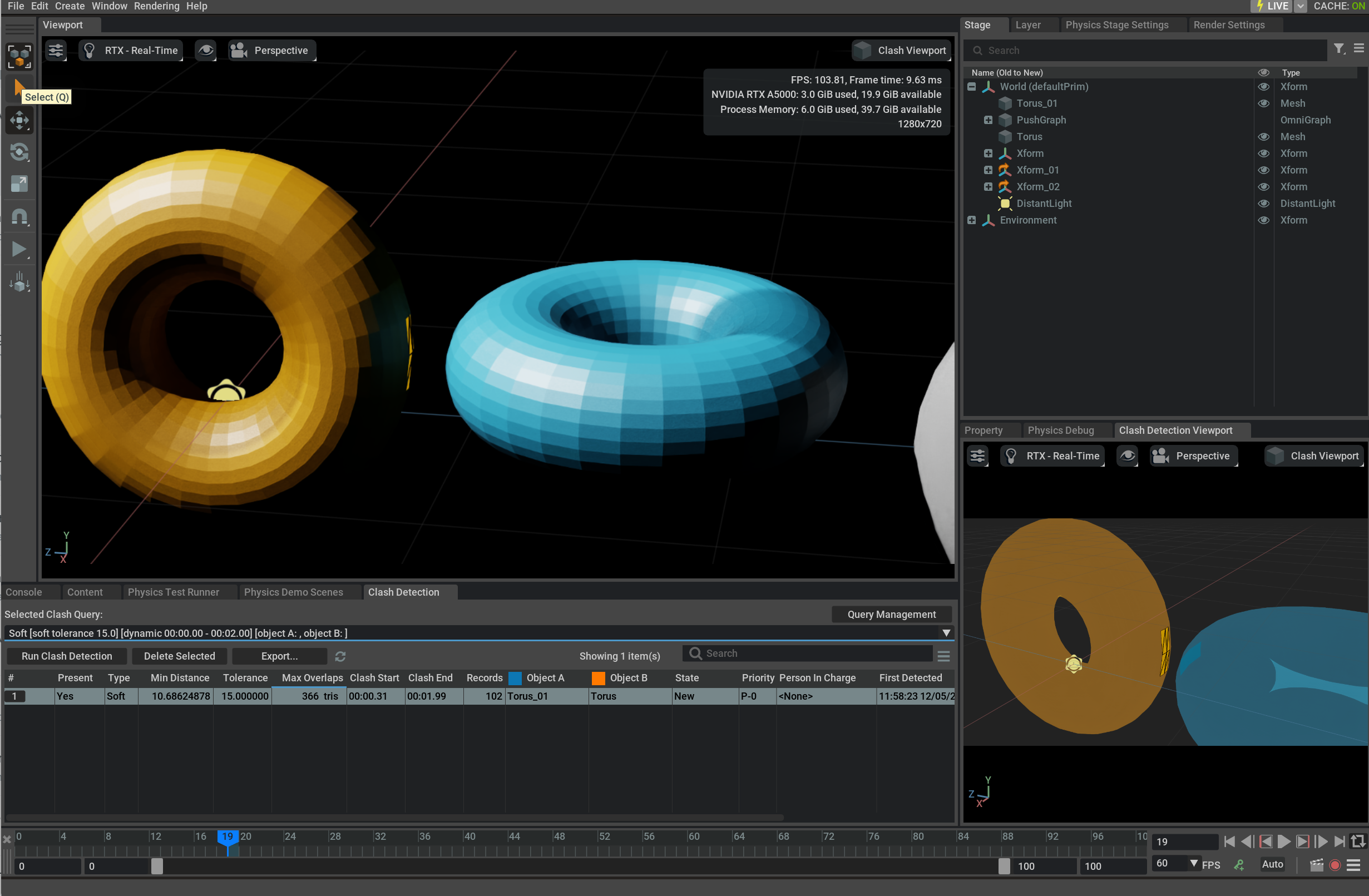Click Run Clash Detection button

pos(66,656)
